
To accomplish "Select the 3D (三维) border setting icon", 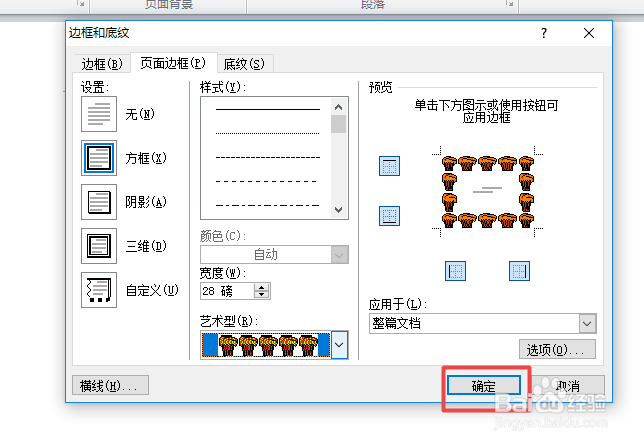I will (x=99, y=246).
